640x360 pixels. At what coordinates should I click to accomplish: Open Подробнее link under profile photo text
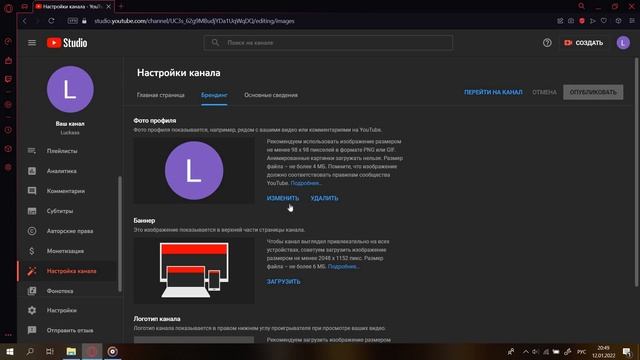[306, 183]
